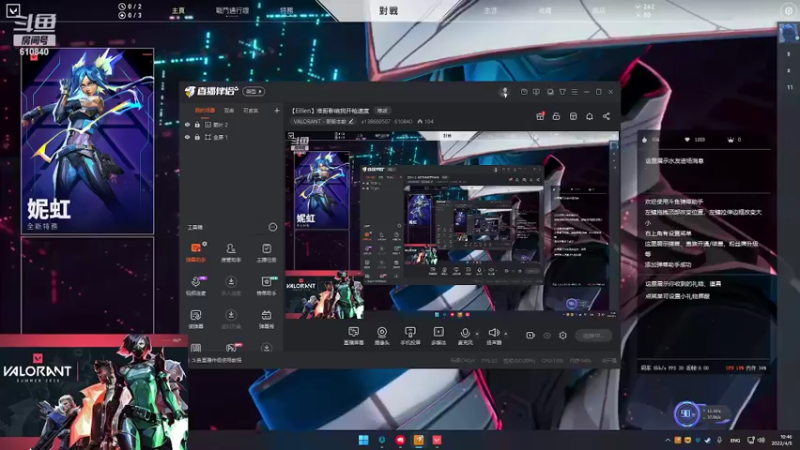This screenshot has width=800, height=450.
Task: Open Valorant settings gear at top right
Action: tap(788, 11)
